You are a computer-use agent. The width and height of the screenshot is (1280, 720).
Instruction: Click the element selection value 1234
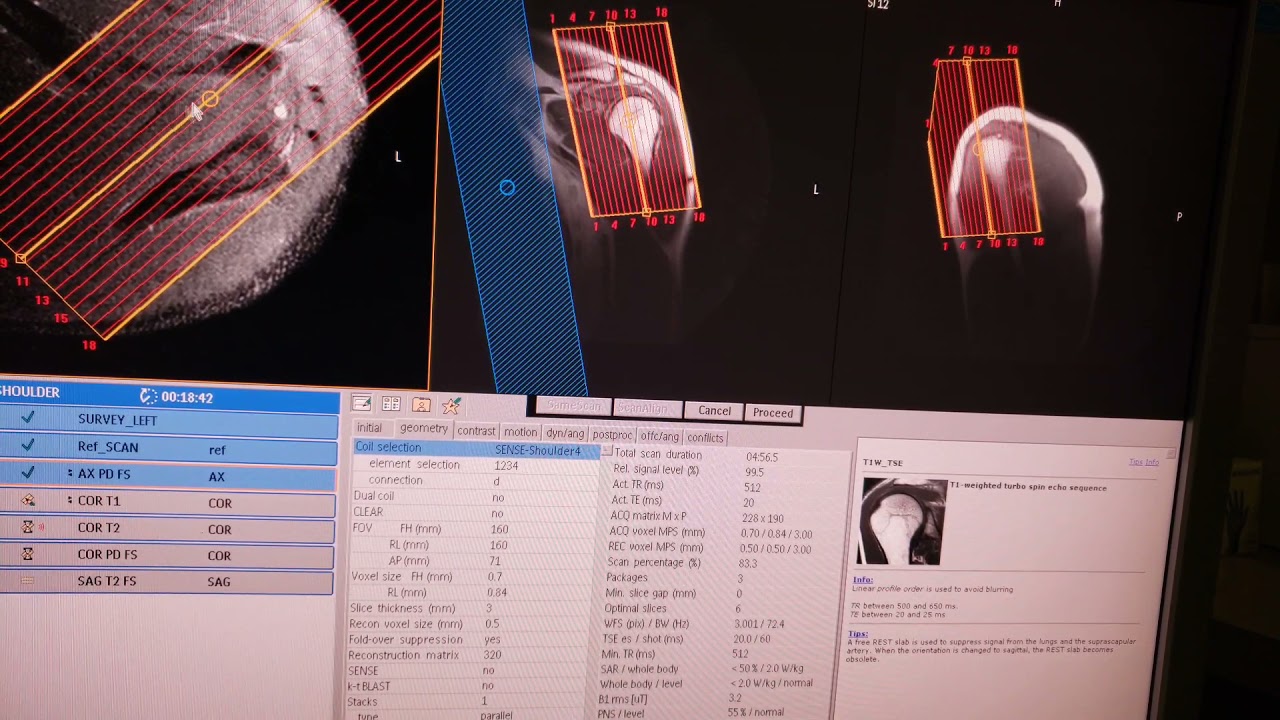506,465
